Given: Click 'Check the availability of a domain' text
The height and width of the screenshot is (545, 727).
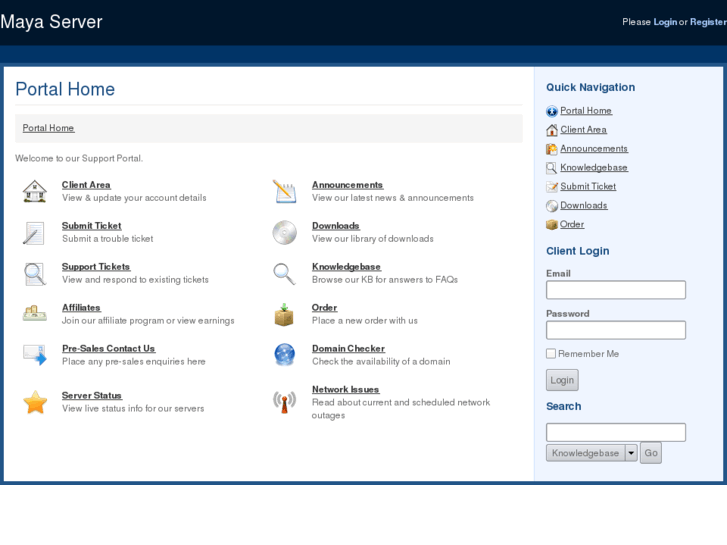Looking at the screenshot, I should (x=381, y=361).
